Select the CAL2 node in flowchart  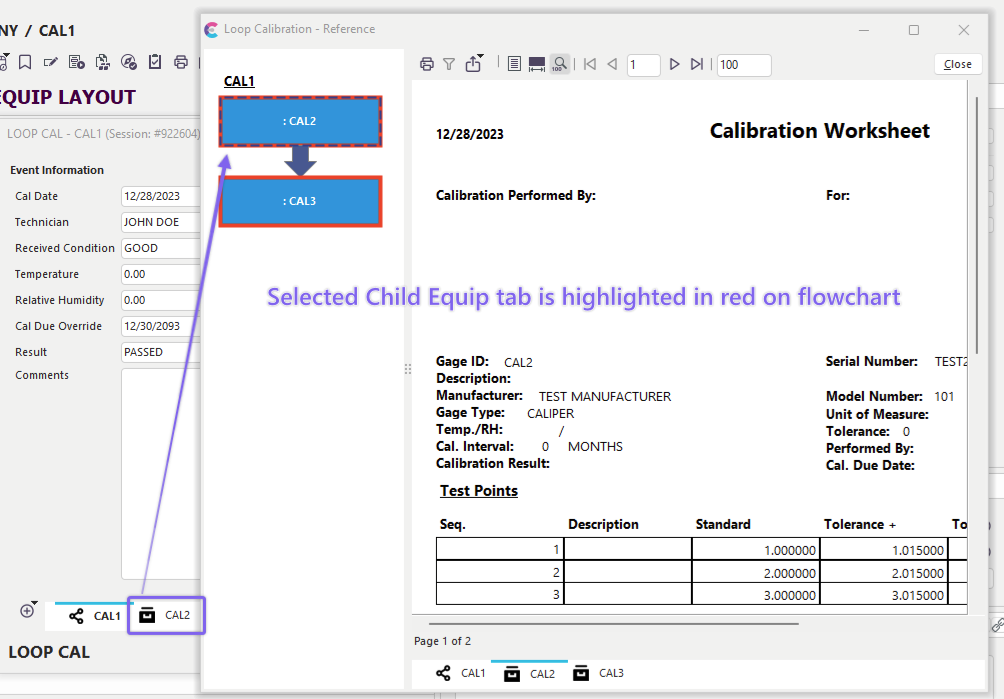click(301, 121)
